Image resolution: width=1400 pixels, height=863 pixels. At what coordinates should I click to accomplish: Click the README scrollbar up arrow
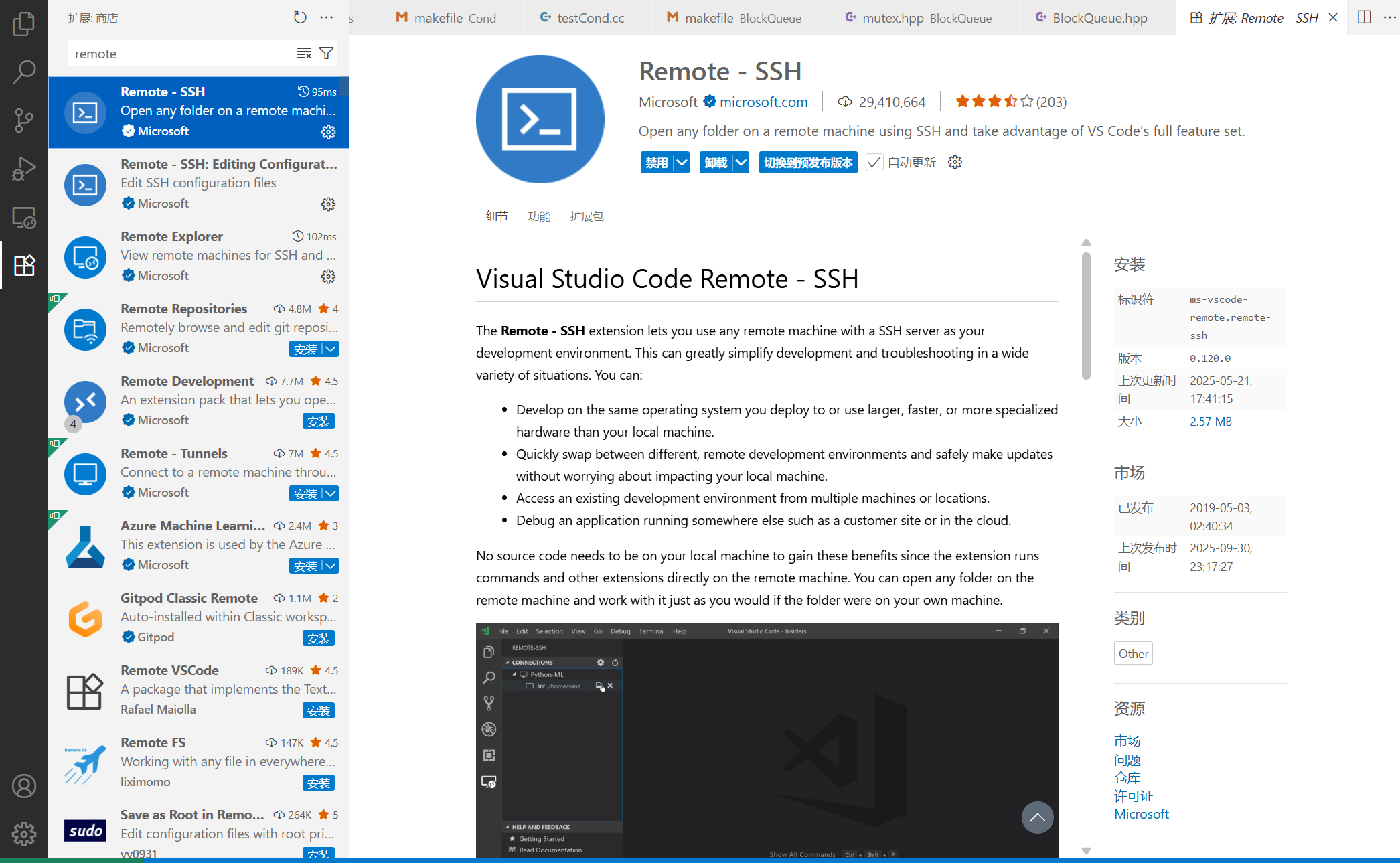[1086, 242]
